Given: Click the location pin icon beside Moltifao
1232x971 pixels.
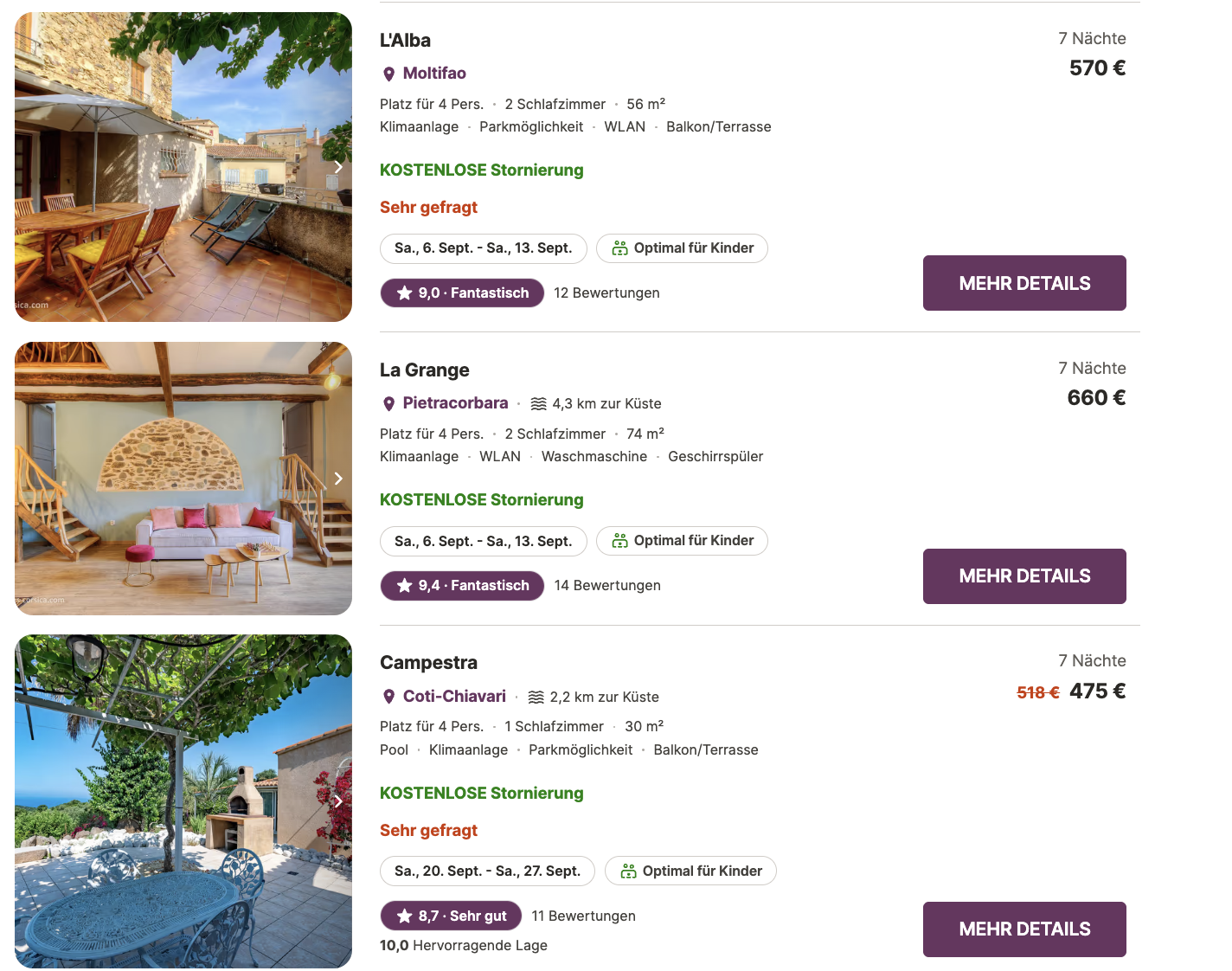Looking at the screenshot, I should pos(389,74).
